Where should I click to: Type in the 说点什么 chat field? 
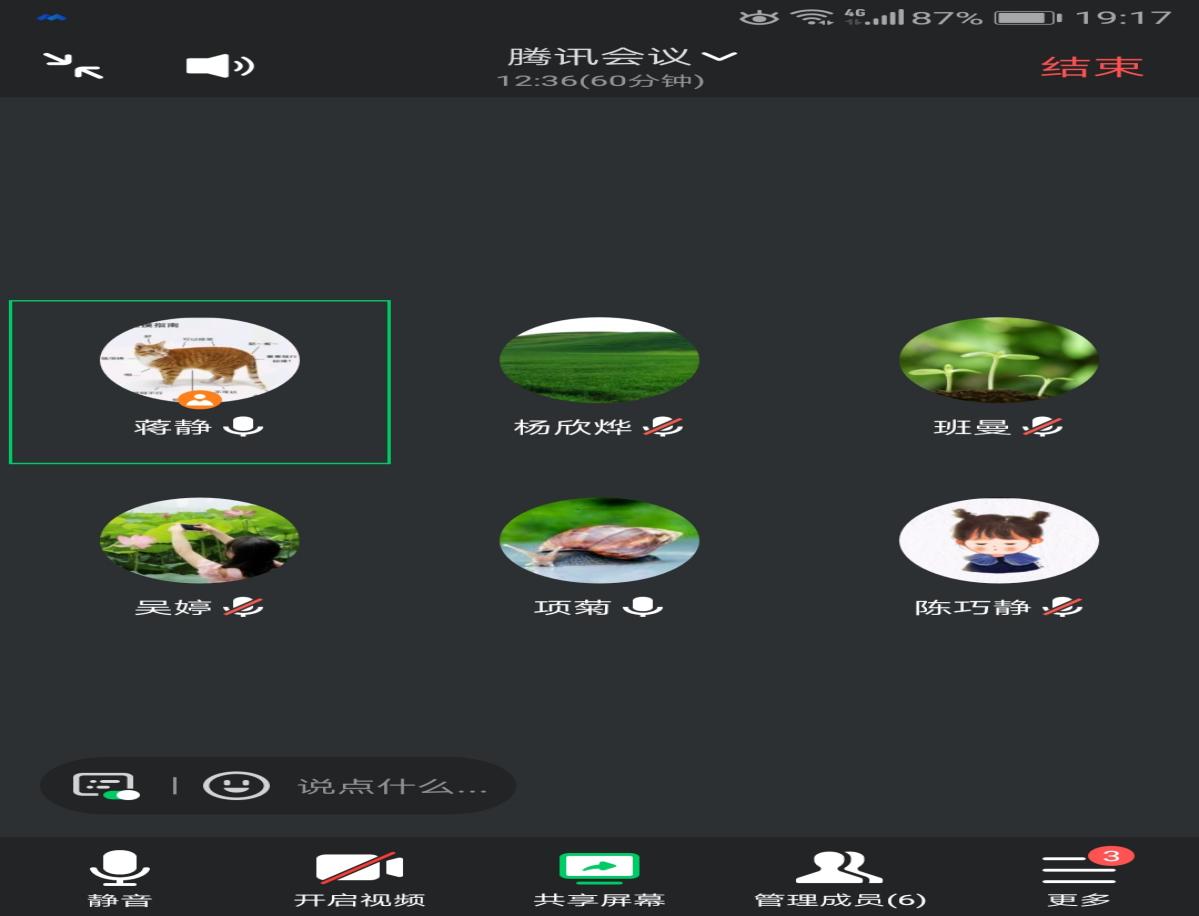[392, 787]
